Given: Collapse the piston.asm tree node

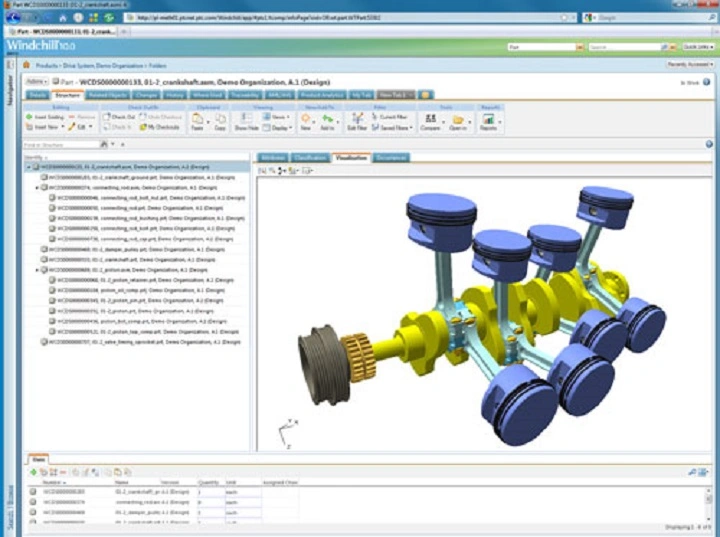Looking at the screenshot, I should coord(37,270).
